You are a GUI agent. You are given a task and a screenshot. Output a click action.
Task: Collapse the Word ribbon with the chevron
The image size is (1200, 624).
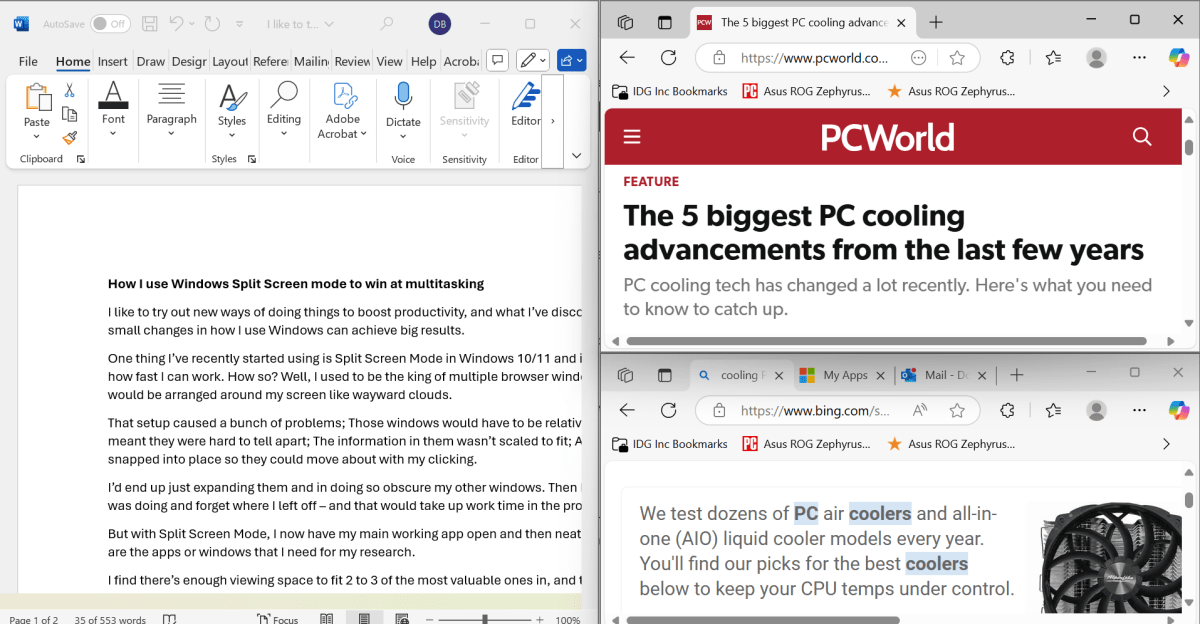point(576,156)
